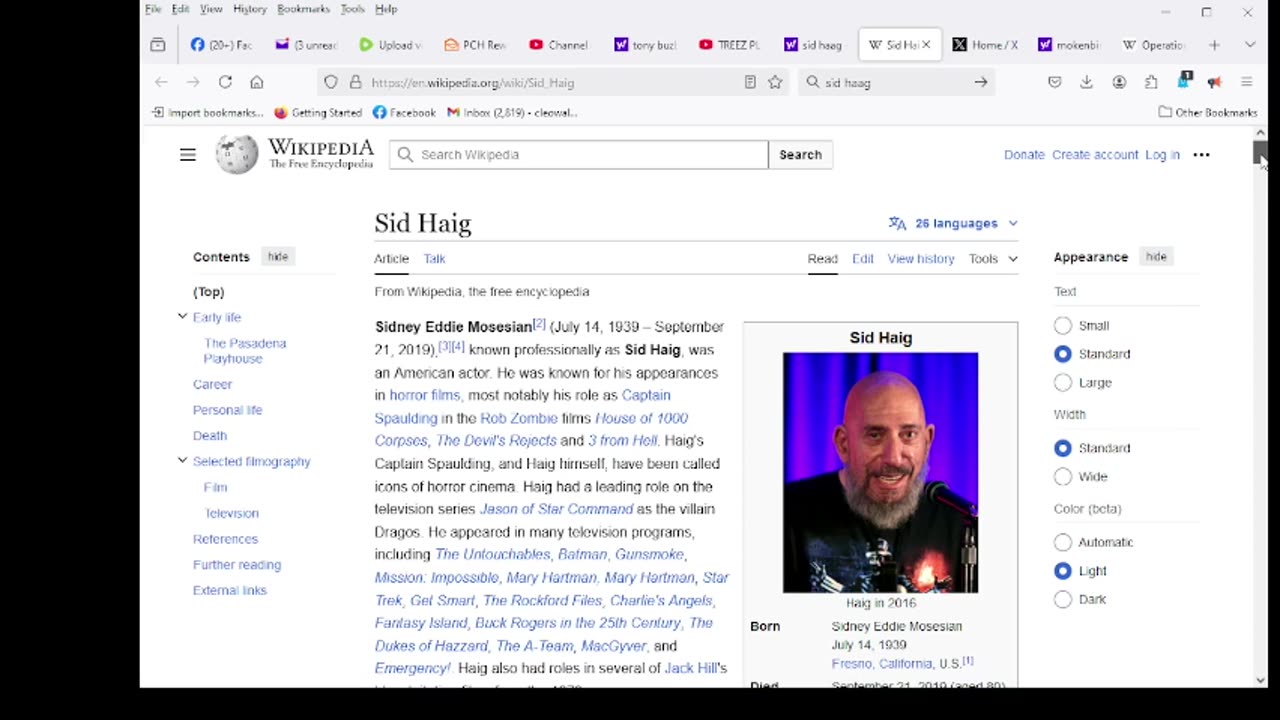Image resolution: width=1280 pixels, height=720 pixels.
Task: Open the Firefox View tab list icon
Action: pyautogui.click(x=158, y=45)
